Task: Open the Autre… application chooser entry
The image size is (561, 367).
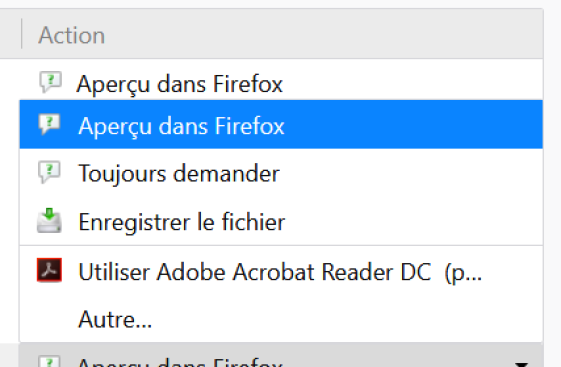Action: coord(281,319)
